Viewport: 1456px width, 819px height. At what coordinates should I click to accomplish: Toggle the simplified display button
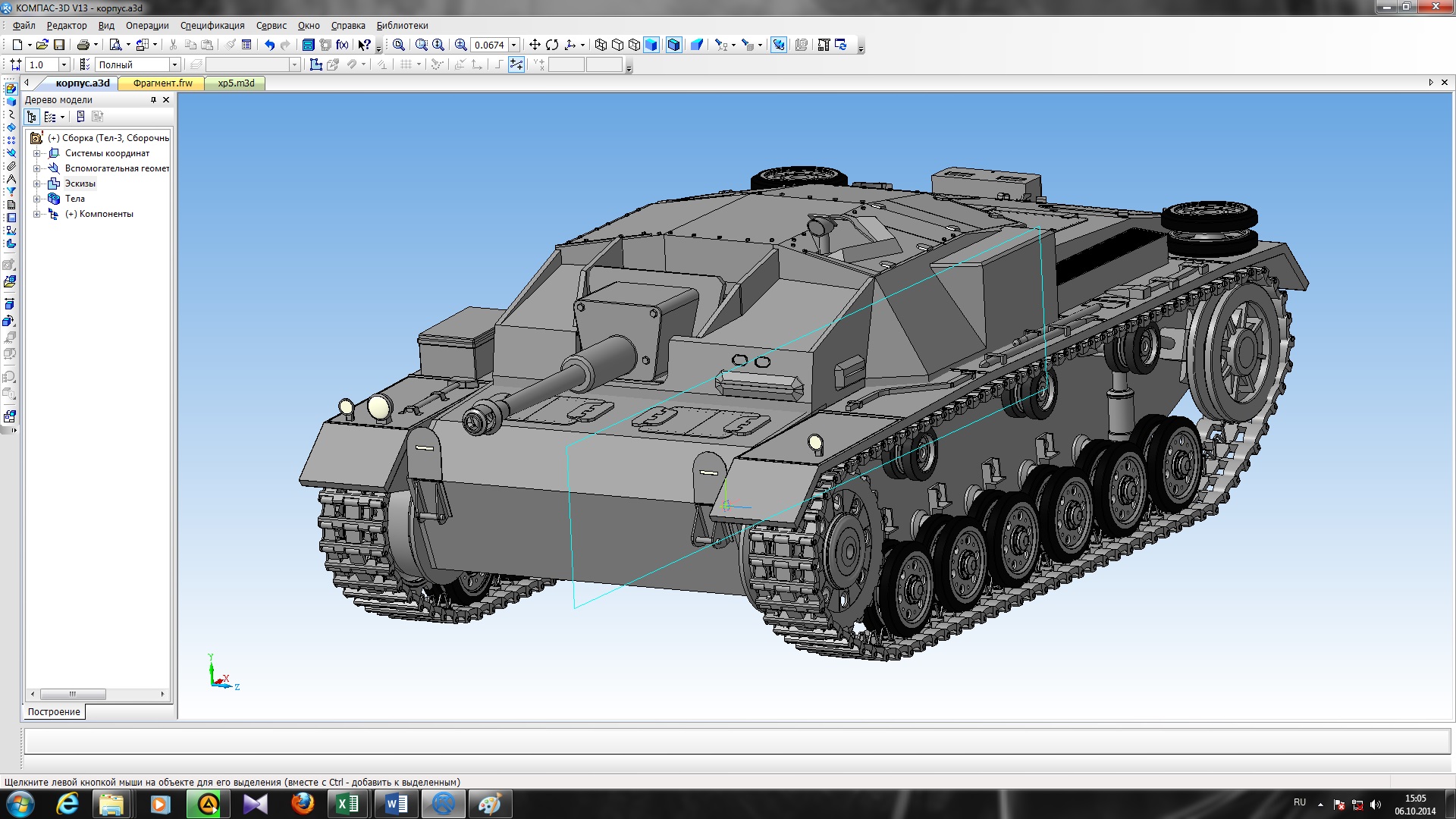click(779, 45)
